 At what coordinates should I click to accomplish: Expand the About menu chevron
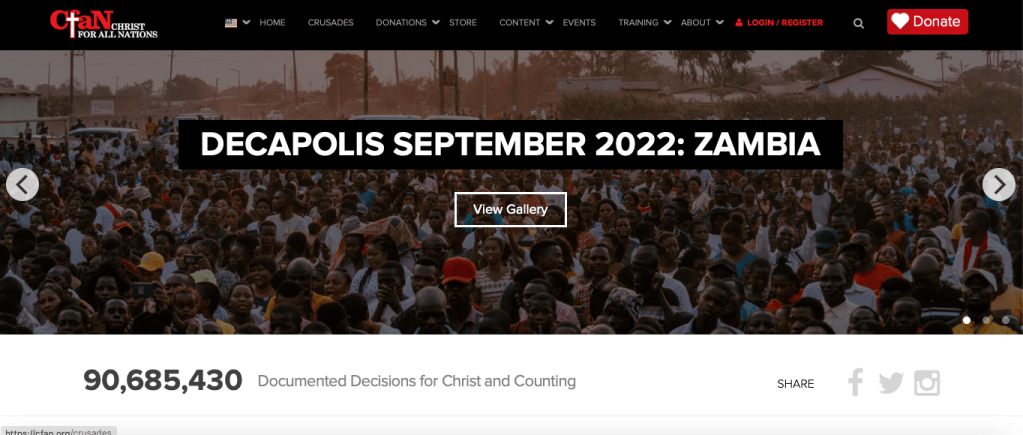pos(720,22)
